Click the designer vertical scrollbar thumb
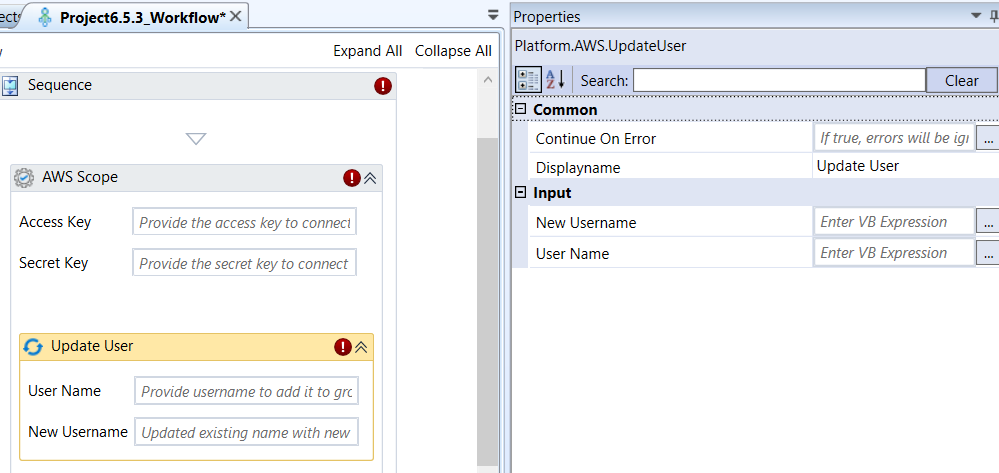This screenshot has width=999, height=473. pyautogui.click(x=488, y=301)
